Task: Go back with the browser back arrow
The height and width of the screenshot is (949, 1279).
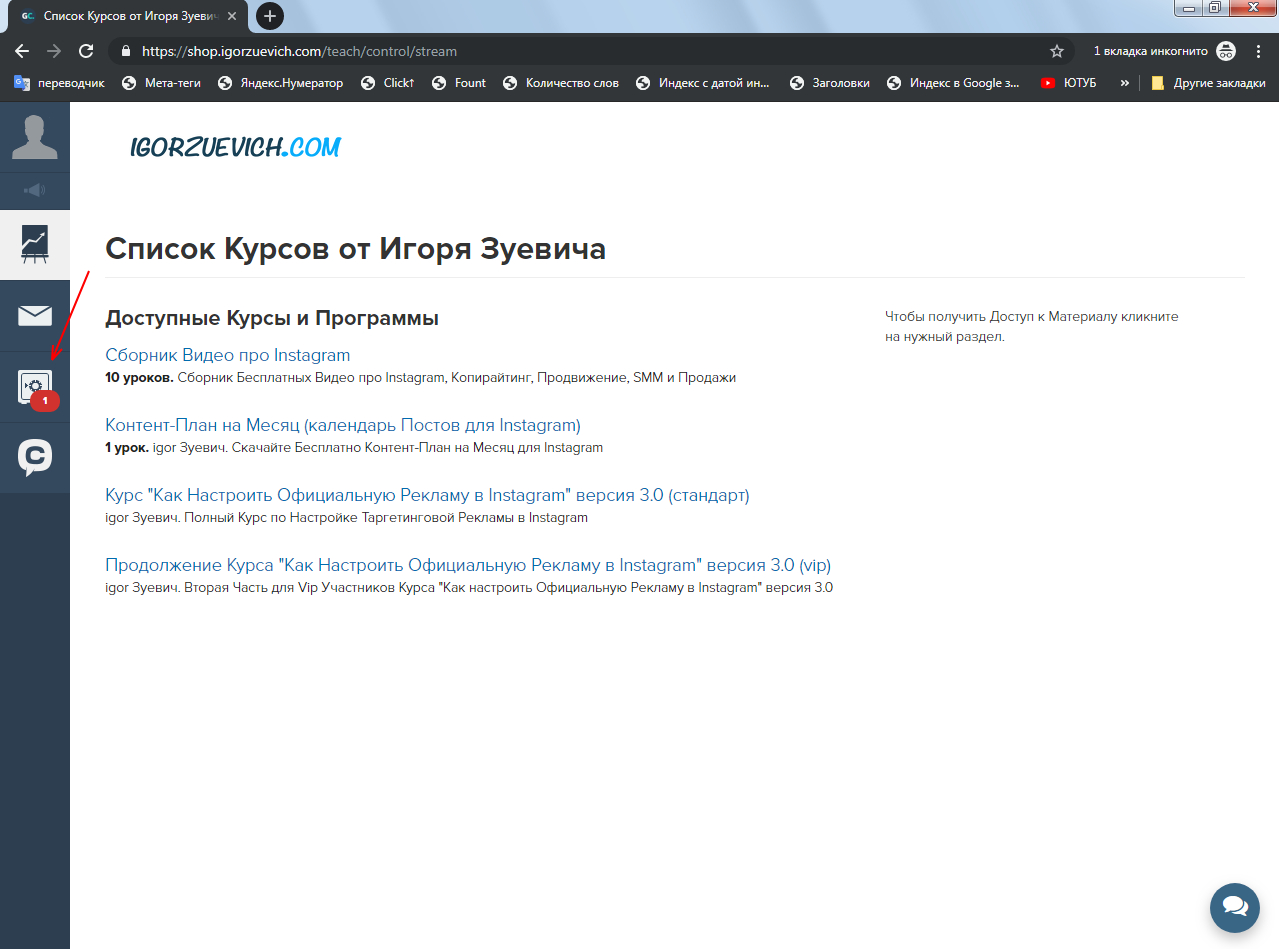Action: click(x=22, y=51)
